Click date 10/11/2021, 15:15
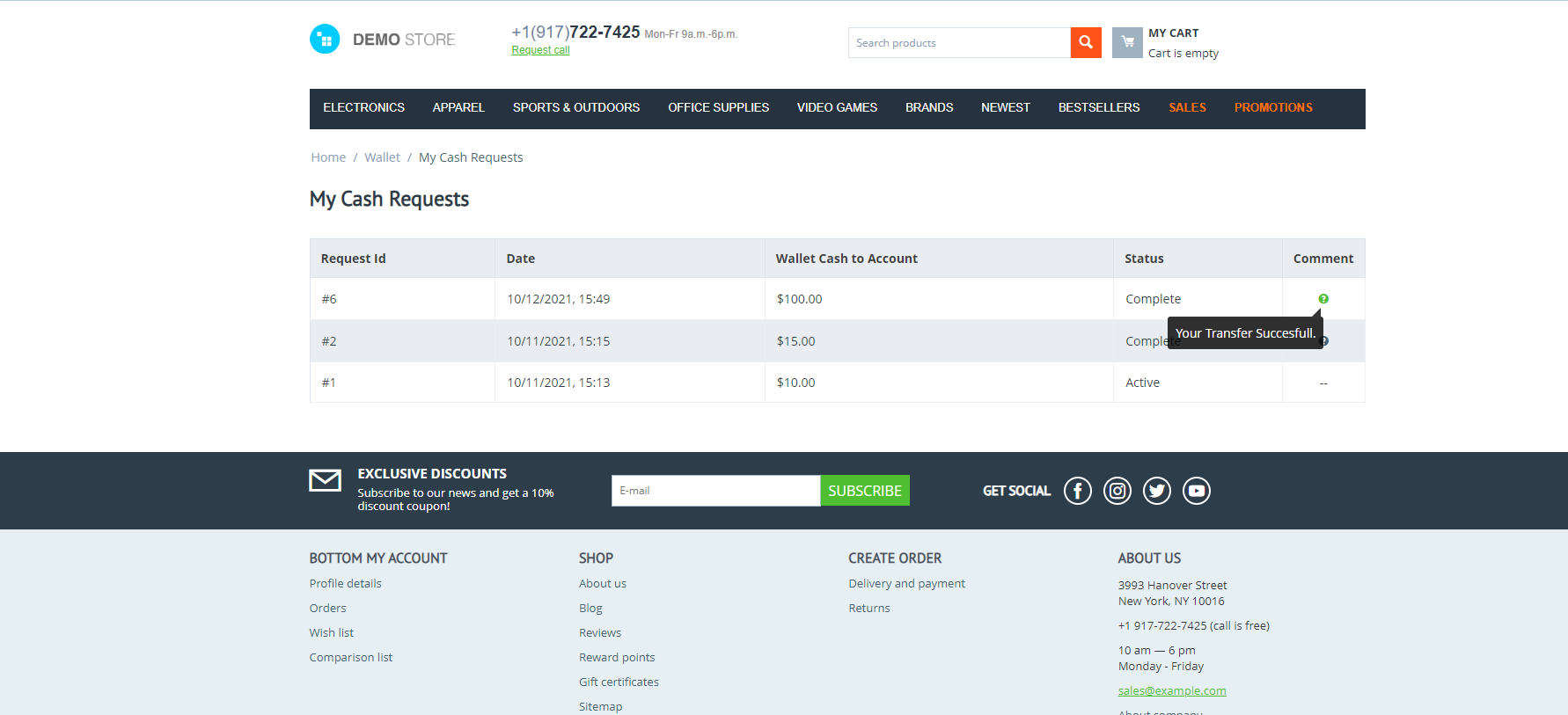The image size is (1568, 715). click(559, 341)
